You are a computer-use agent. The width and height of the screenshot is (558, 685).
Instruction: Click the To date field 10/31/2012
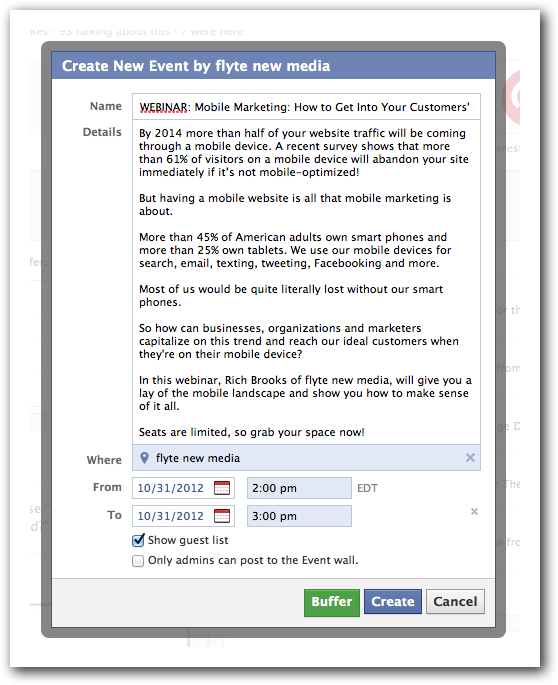[x=184, y=516]
